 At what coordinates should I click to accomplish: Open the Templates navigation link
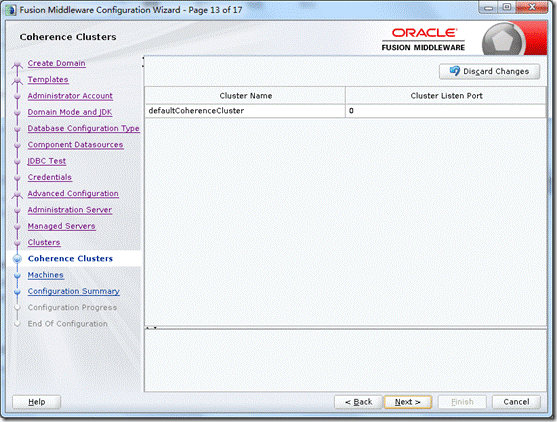(x=48, y=80)
